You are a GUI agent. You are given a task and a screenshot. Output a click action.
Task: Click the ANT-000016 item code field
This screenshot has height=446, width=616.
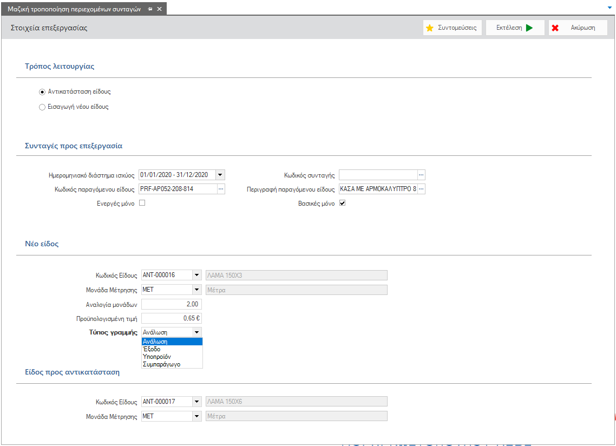coord(167,275)
